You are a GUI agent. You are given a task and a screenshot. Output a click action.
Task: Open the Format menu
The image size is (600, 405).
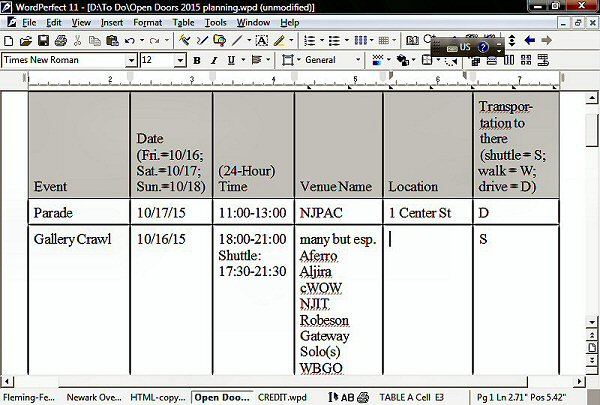click(x=147, y=23)
